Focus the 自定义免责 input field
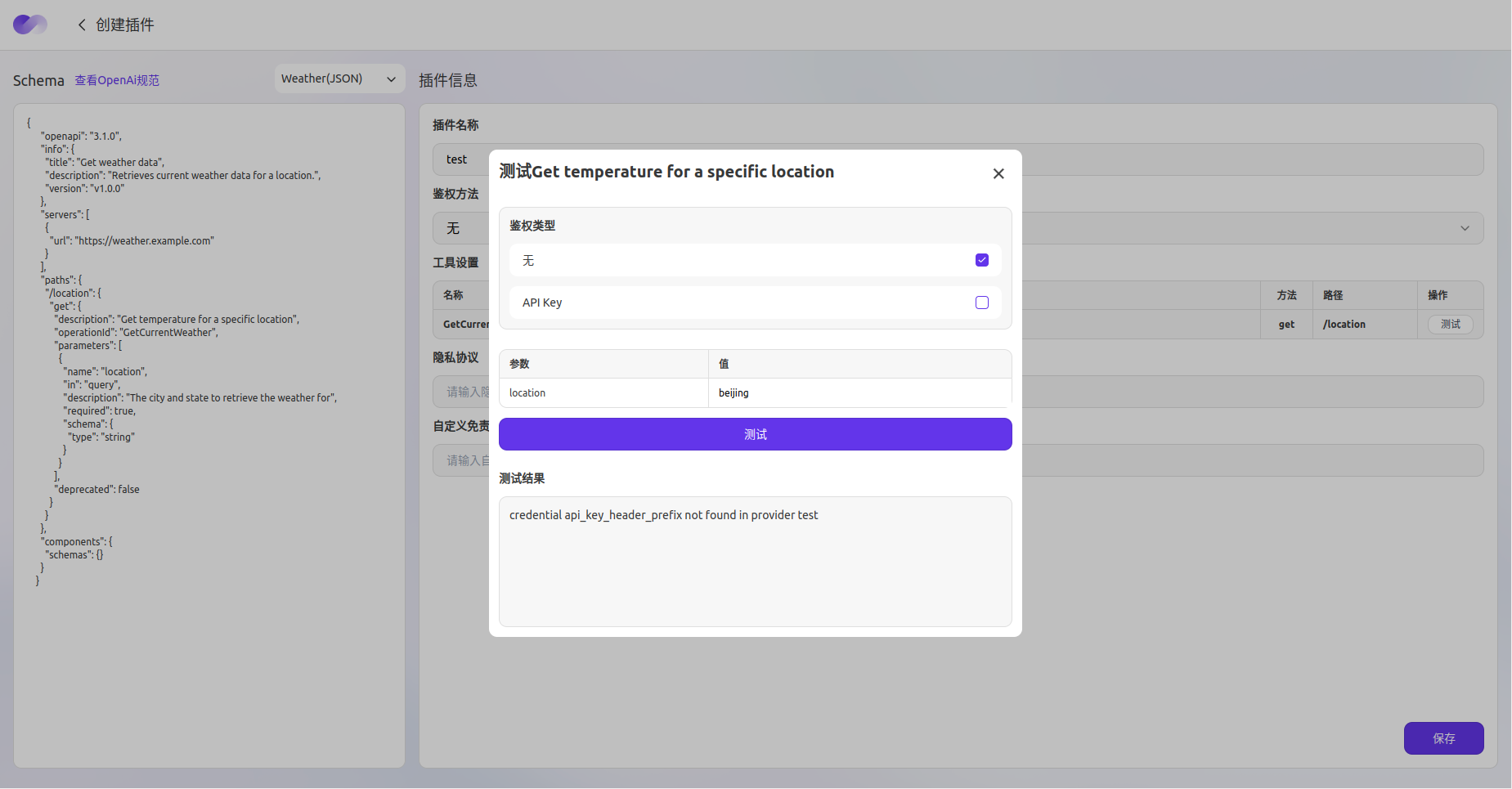The width and height of the screenshot is (1512, 789). click(1227, 460)
